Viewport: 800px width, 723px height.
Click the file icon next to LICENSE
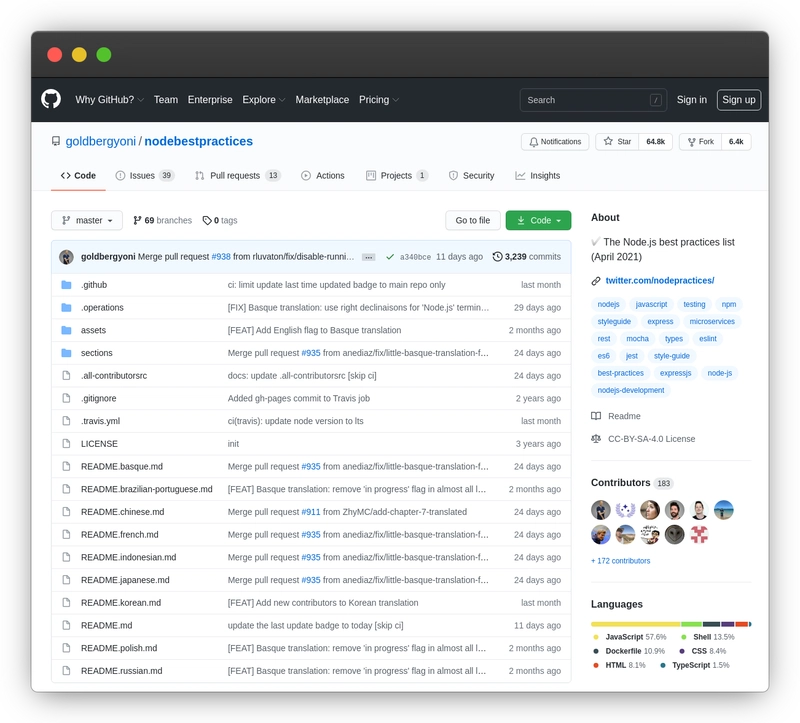[66, 443]
